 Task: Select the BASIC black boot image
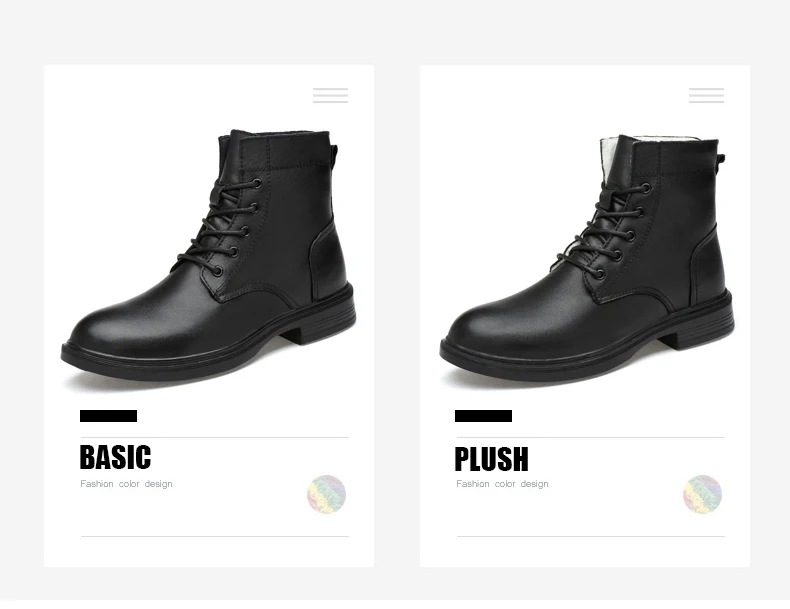point(209,258)
